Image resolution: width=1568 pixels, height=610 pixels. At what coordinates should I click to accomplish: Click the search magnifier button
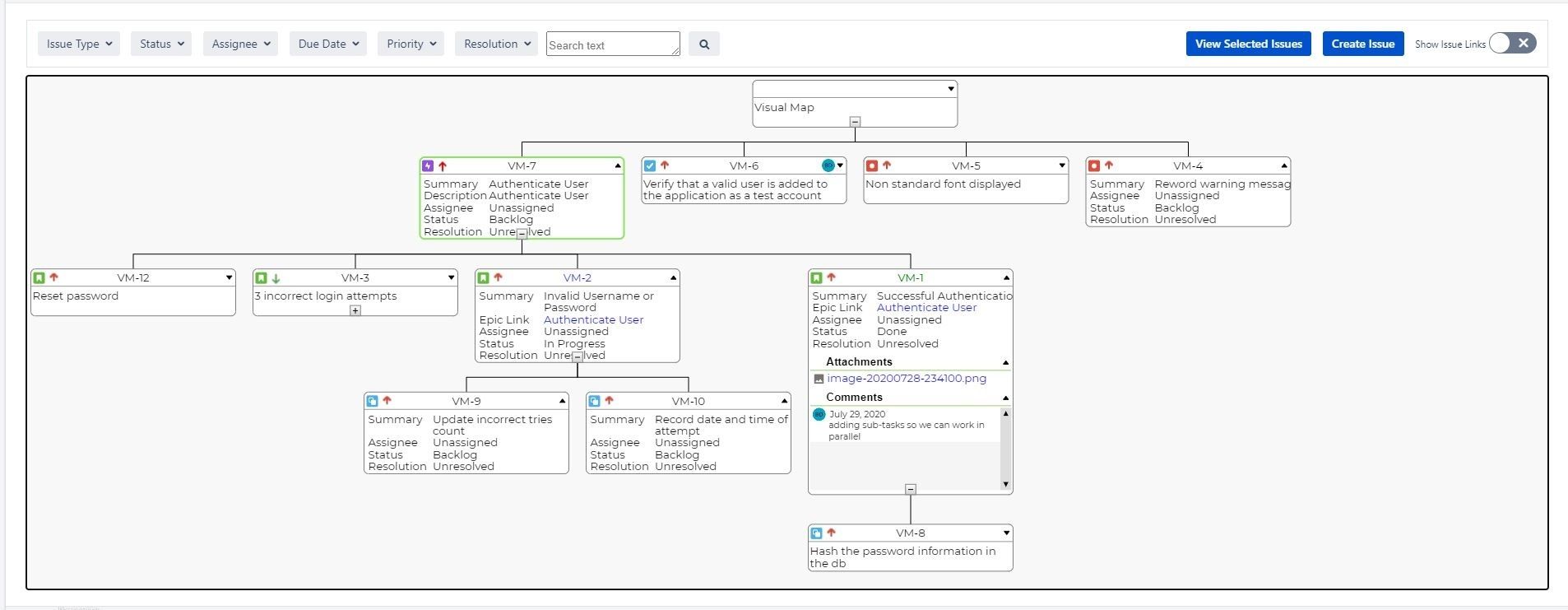704,44
